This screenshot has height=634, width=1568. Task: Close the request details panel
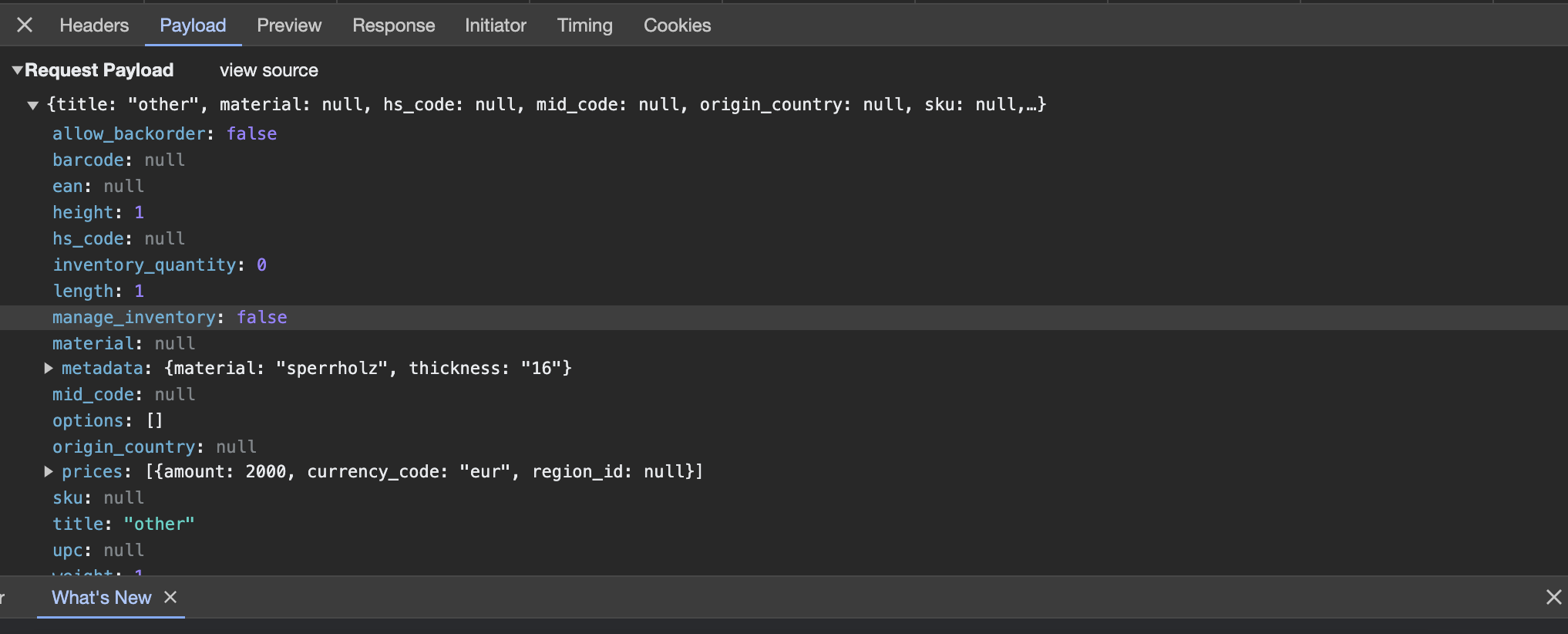pos(24,25)
